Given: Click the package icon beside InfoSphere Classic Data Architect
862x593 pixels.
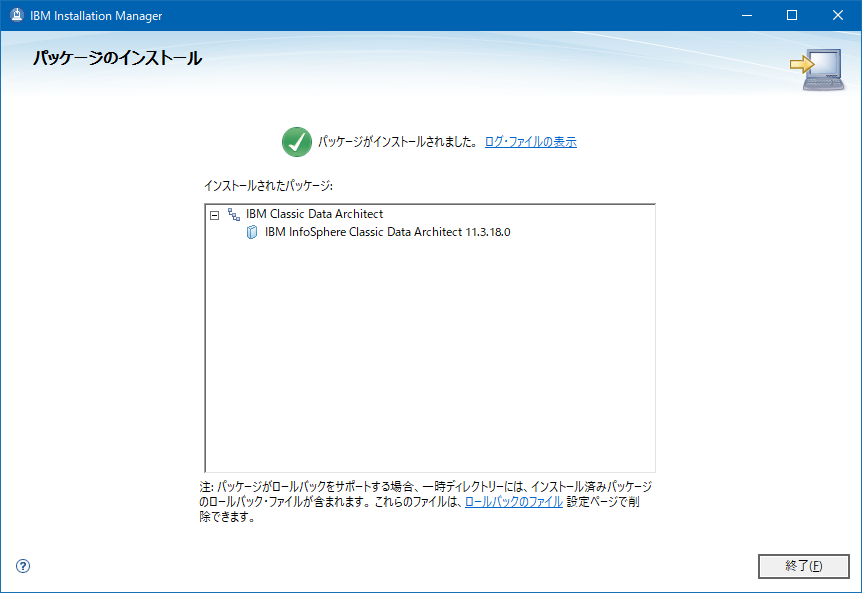Looking at the screenshot, I should point(252,232).
